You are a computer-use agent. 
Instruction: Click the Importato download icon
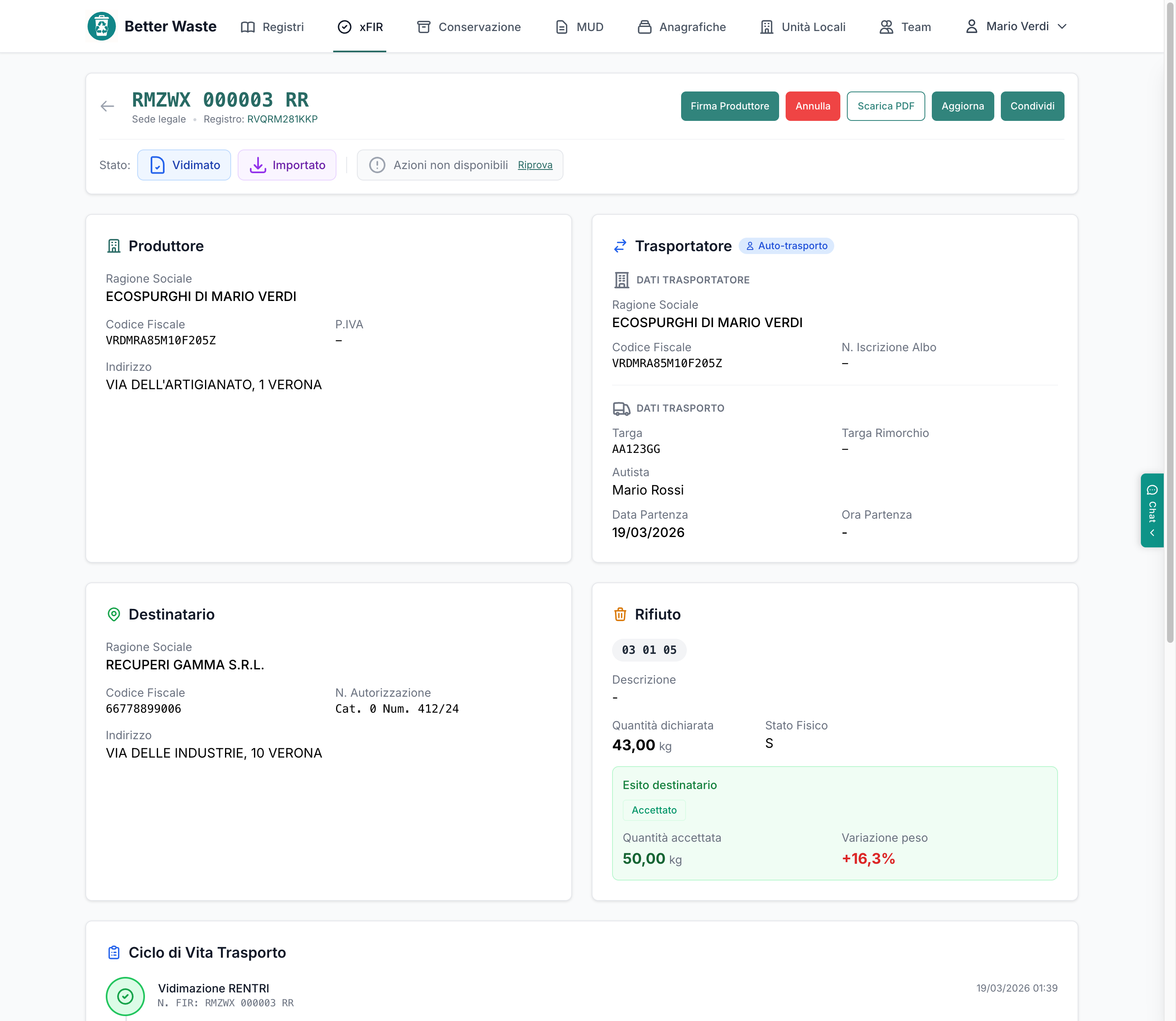tap(258, 165)
